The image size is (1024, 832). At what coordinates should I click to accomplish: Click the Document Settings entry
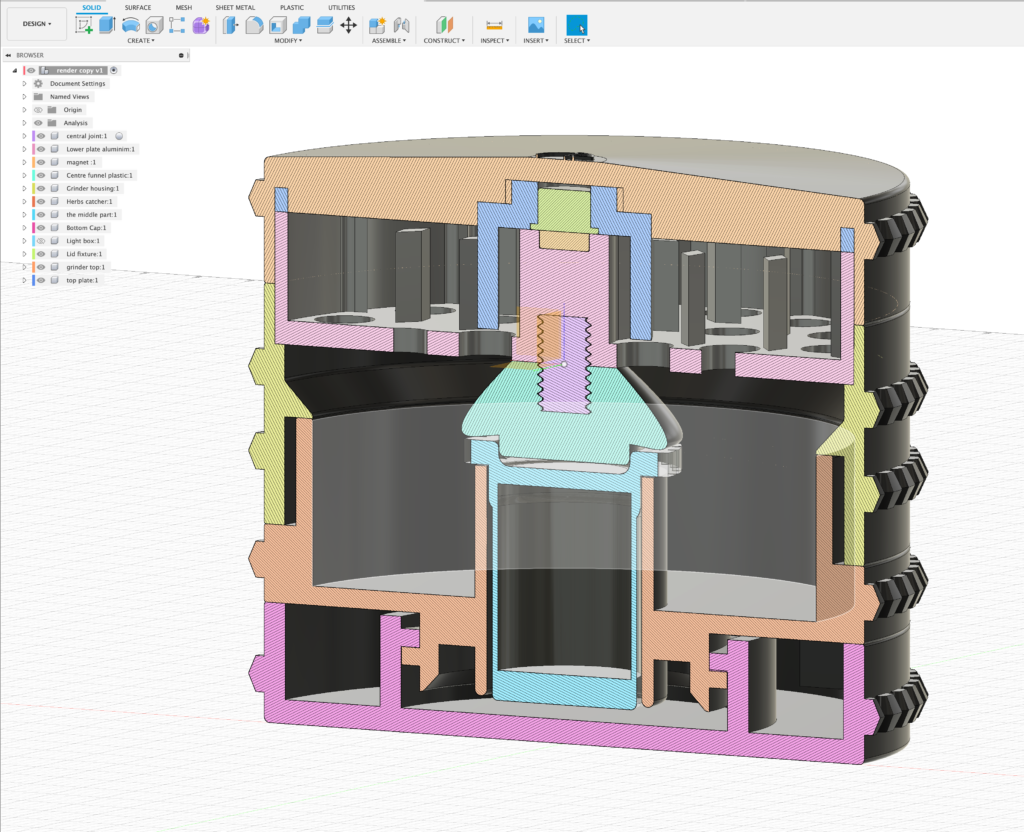77,84
